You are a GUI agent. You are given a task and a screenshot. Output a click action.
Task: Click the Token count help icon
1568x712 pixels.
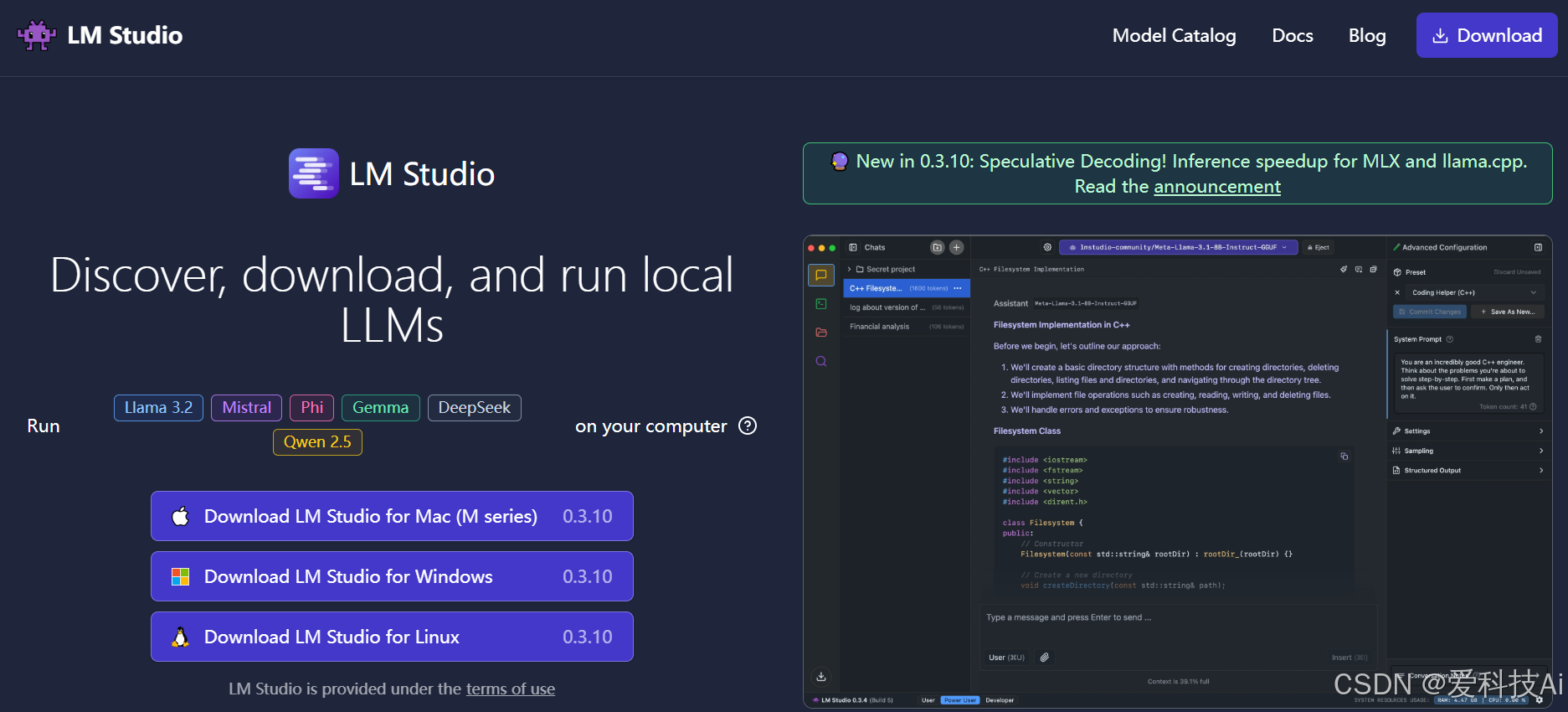tap(1534, 407)
